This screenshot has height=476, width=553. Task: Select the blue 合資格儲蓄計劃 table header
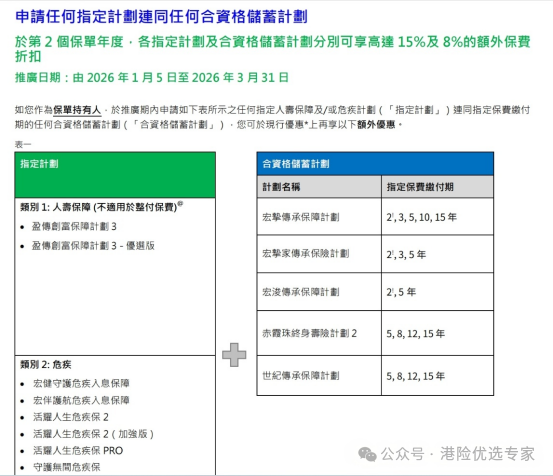(375, 164)
